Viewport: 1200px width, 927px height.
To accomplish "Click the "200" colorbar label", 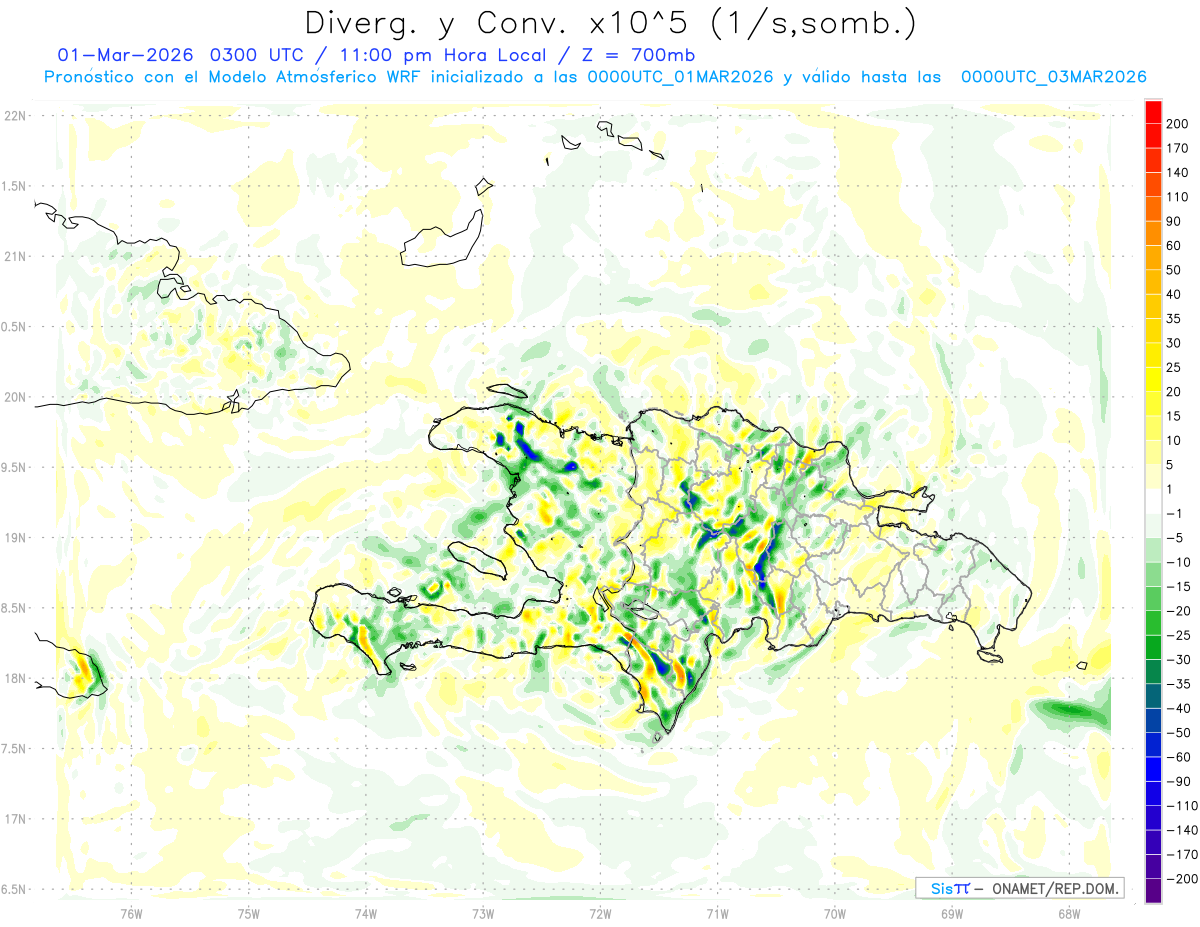I will (1177, 124).
